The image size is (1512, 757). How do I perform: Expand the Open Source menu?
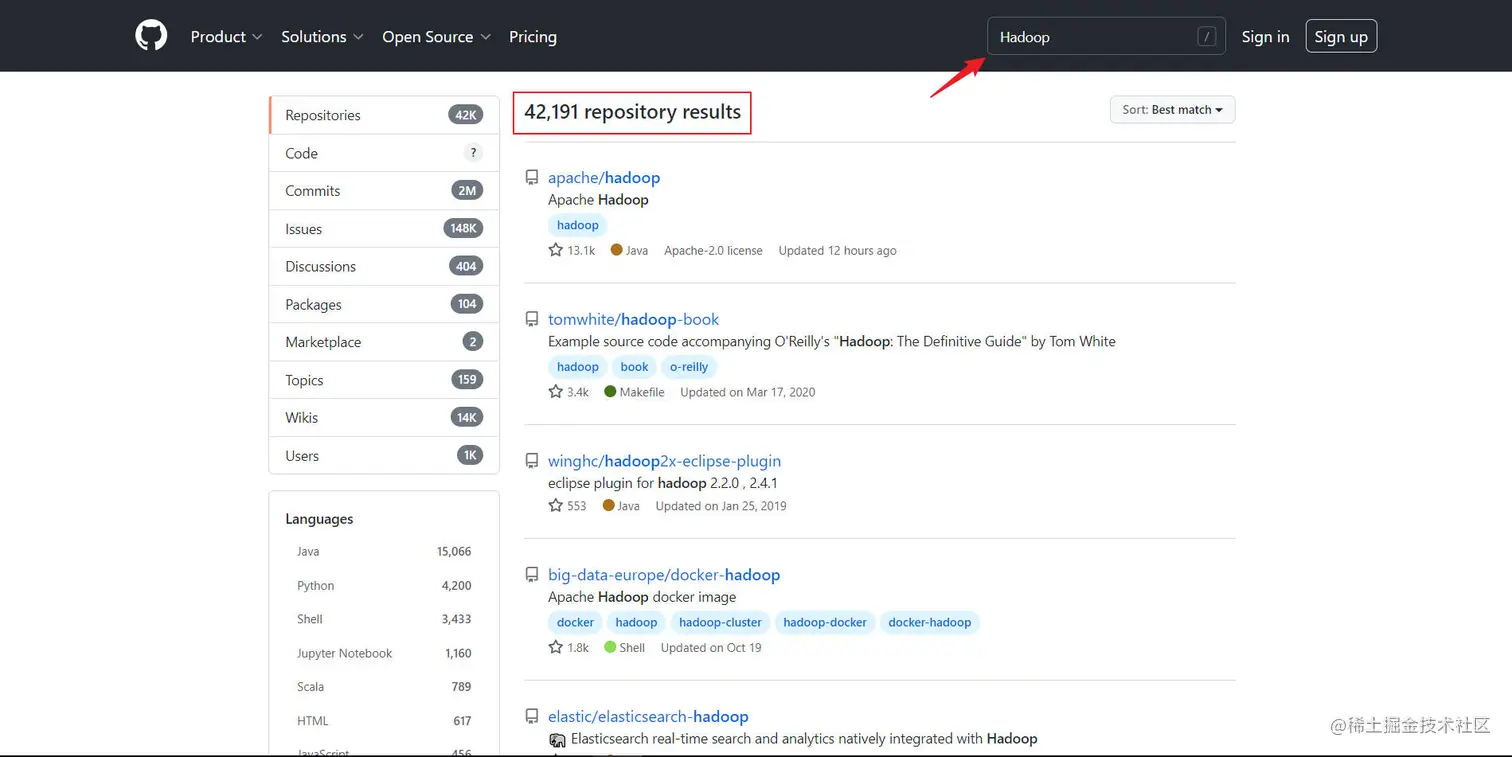[436, 37]
